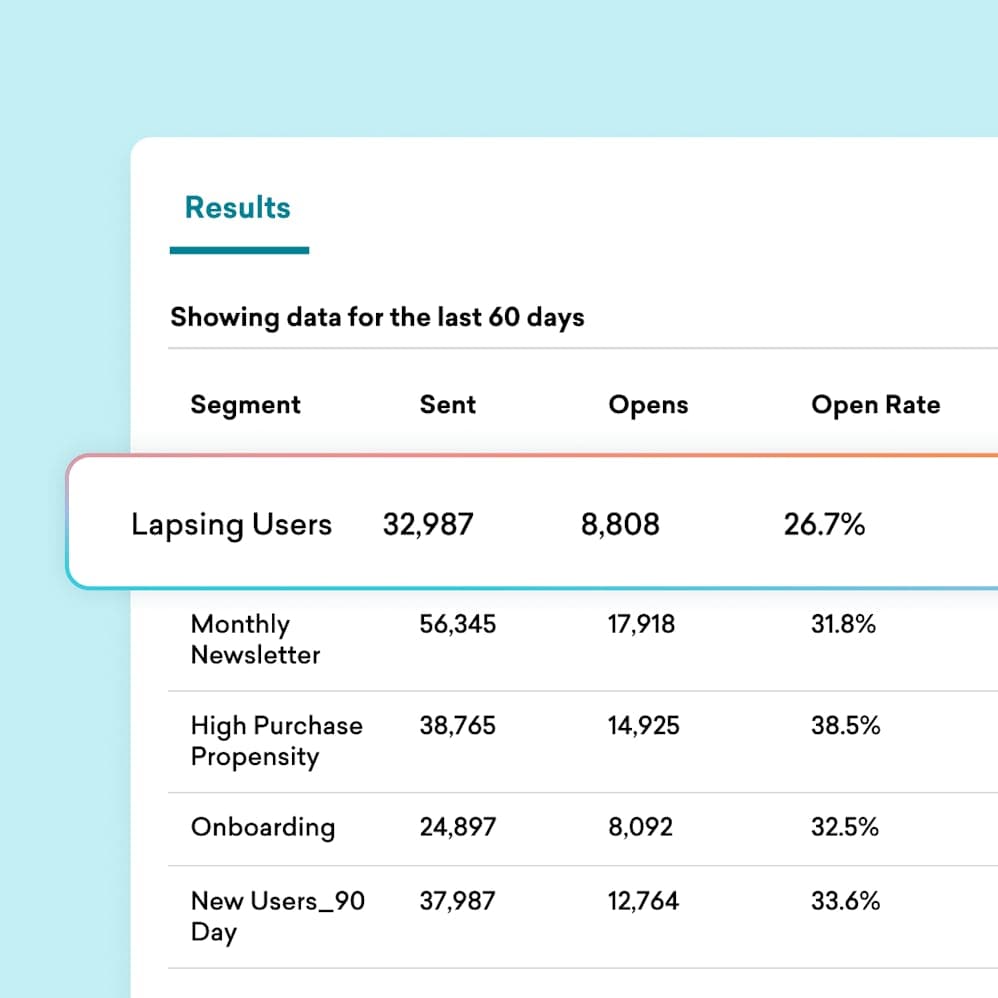This screenshot has height=998, width=998.
Task: Sort table by the Open Rate column
Action: click(875, 404)
